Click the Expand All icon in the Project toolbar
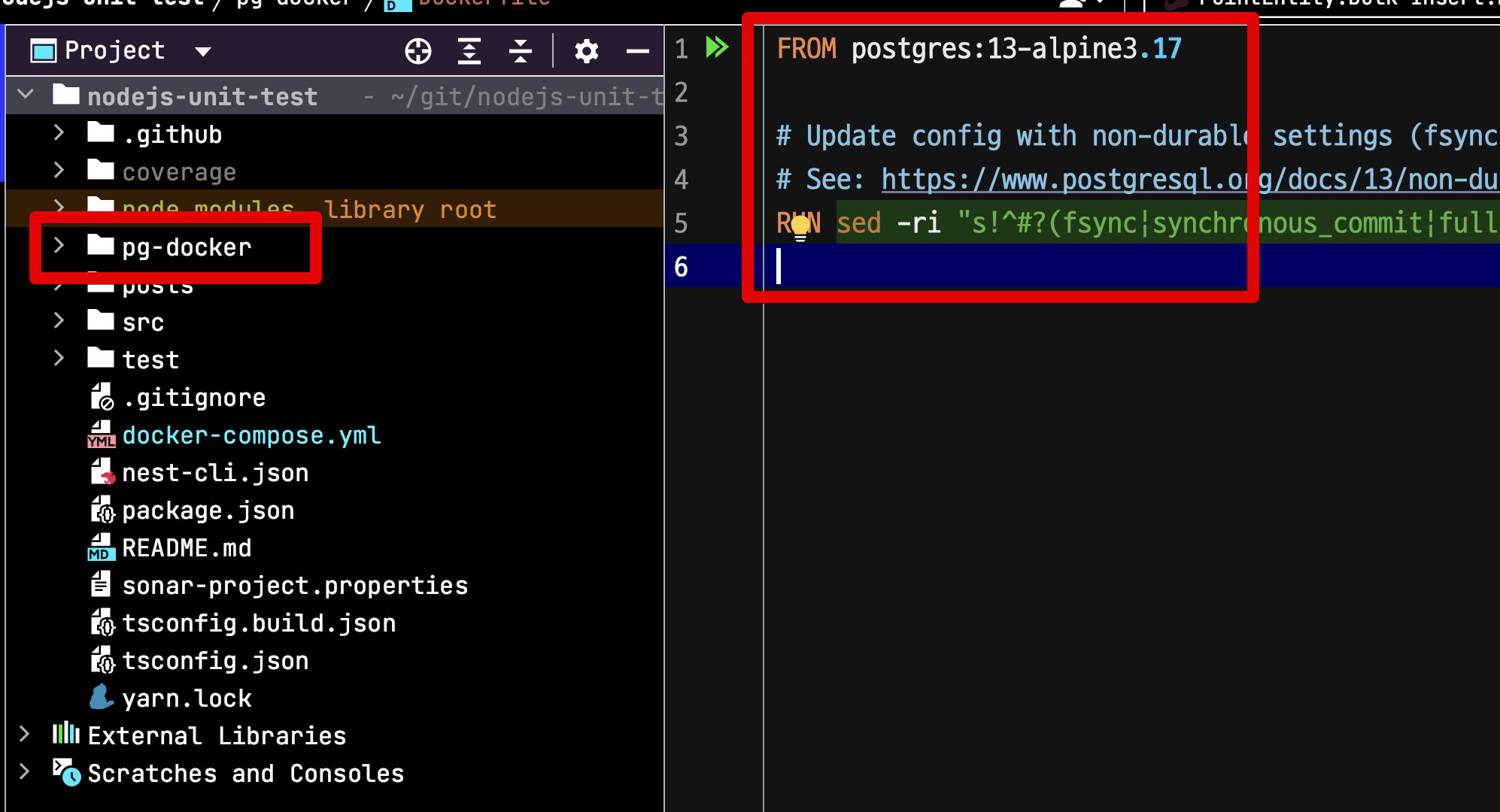Image resolution: width=1500 pixels, height=812 pixels. tap(469, 51)
